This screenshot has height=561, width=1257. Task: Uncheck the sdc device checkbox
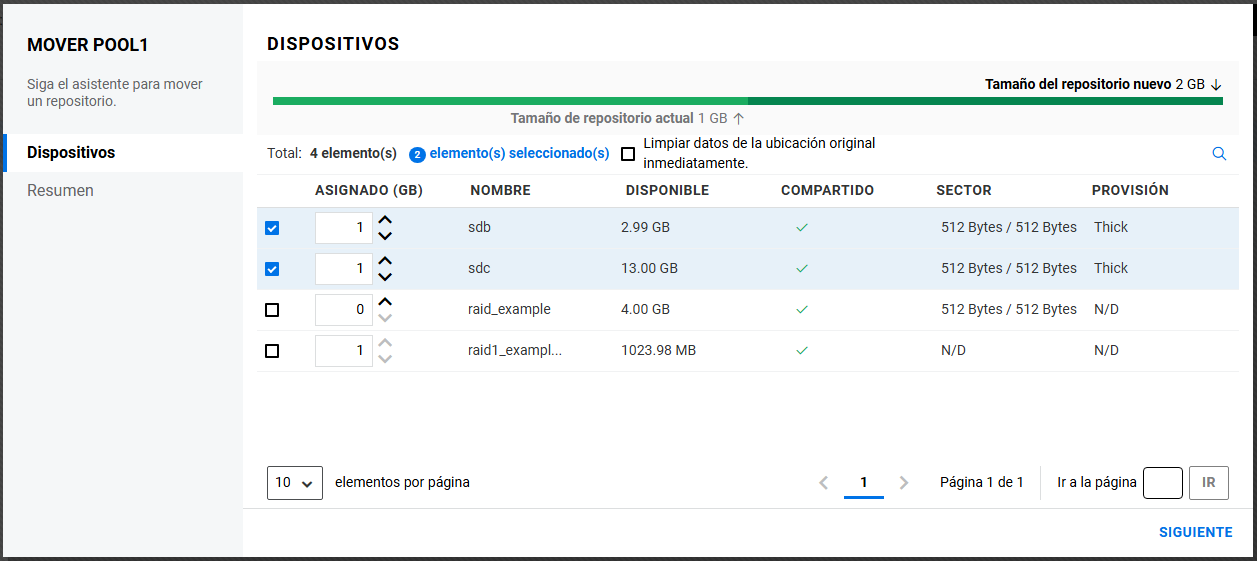(x=272, y=269)
